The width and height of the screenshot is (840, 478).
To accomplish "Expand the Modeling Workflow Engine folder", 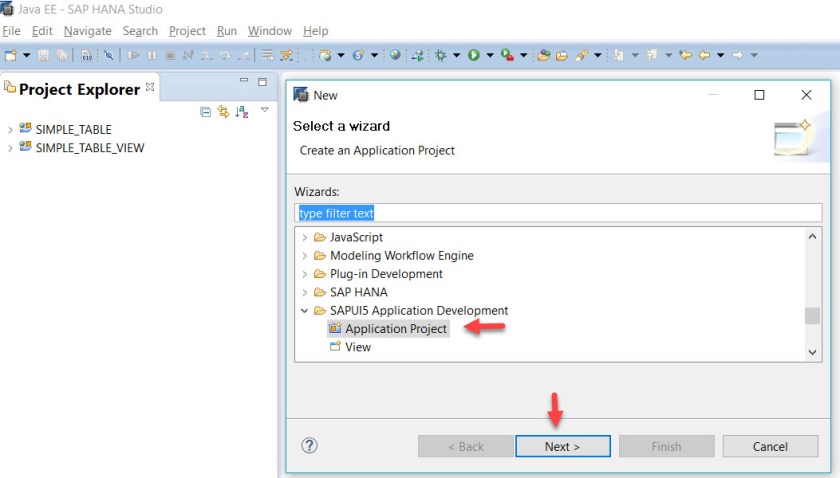I will click(304, 256).
